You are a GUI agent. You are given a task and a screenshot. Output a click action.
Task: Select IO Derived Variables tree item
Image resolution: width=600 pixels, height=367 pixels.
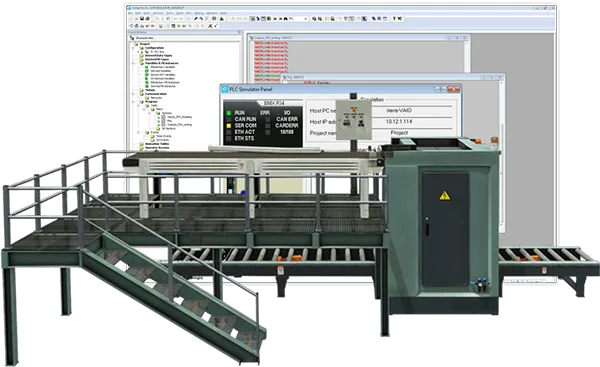163,78
